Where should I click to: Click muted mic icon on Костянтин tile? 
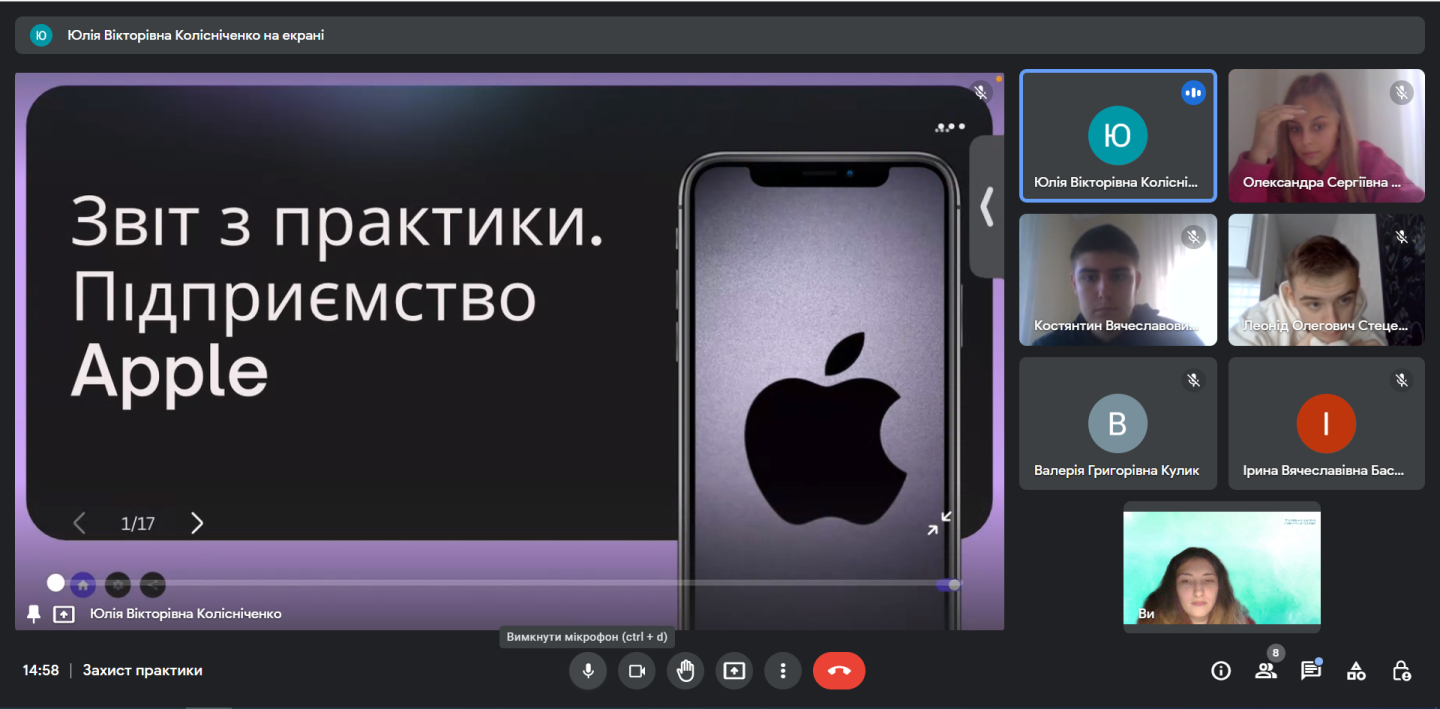point(1193,237)
